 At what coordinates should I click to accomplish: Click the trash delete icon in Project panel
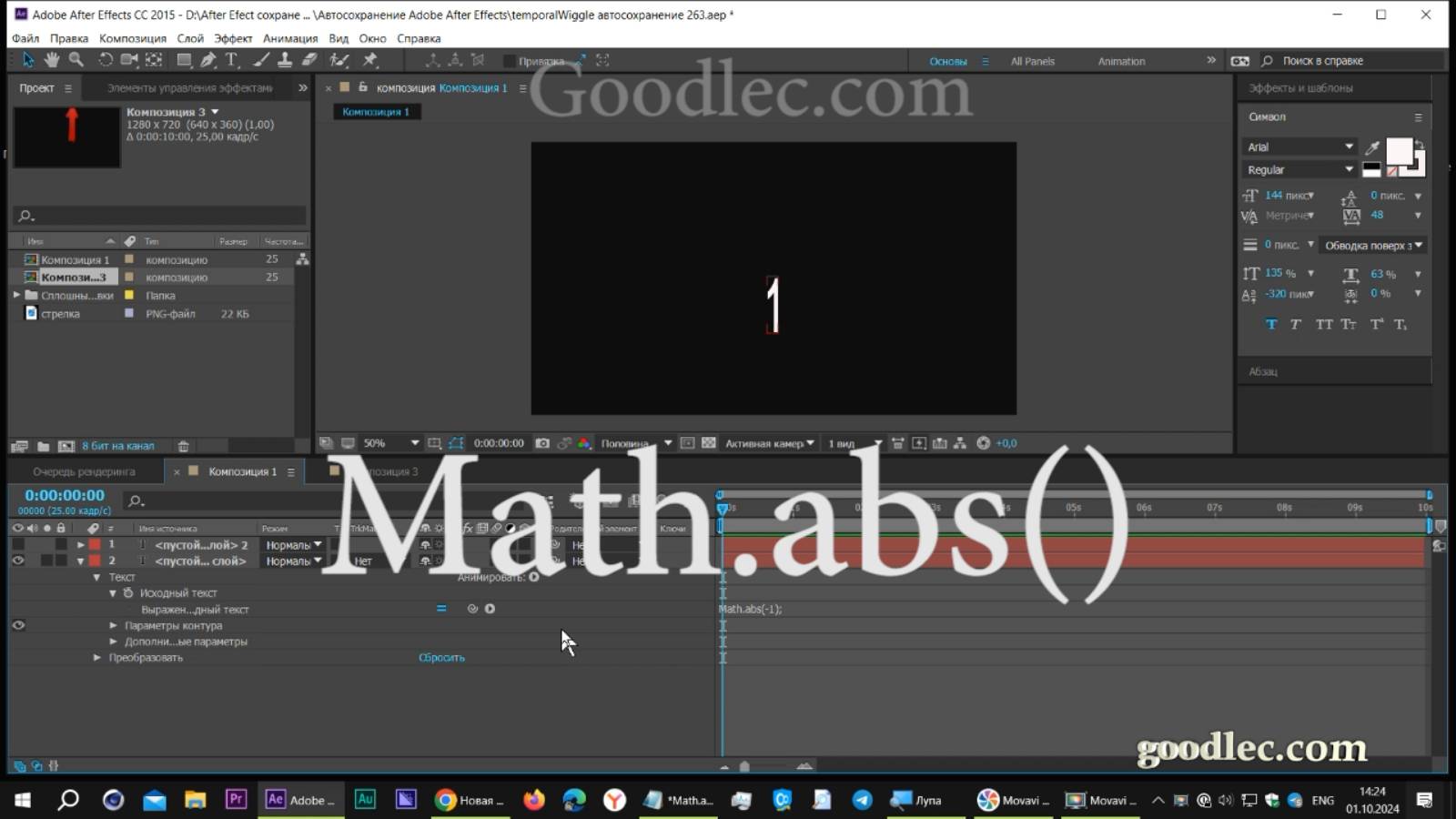183,446
